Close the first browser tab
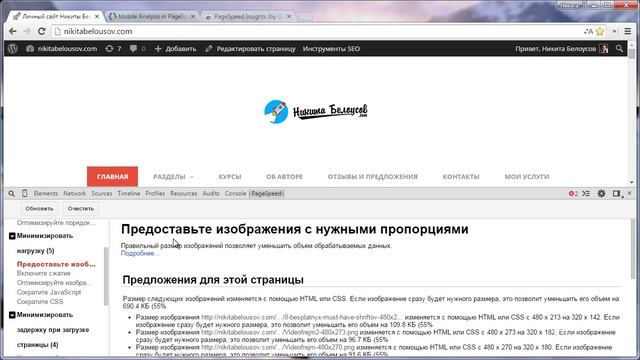Viewport: 640px width, 360px height. (x=97, y=17)
